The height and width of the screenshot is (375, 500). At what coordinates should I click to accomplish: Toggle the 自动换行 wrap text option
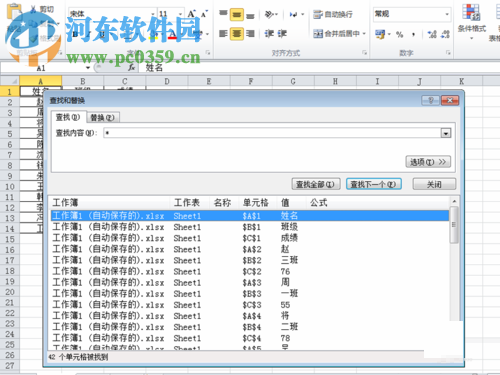coord(333,15)
